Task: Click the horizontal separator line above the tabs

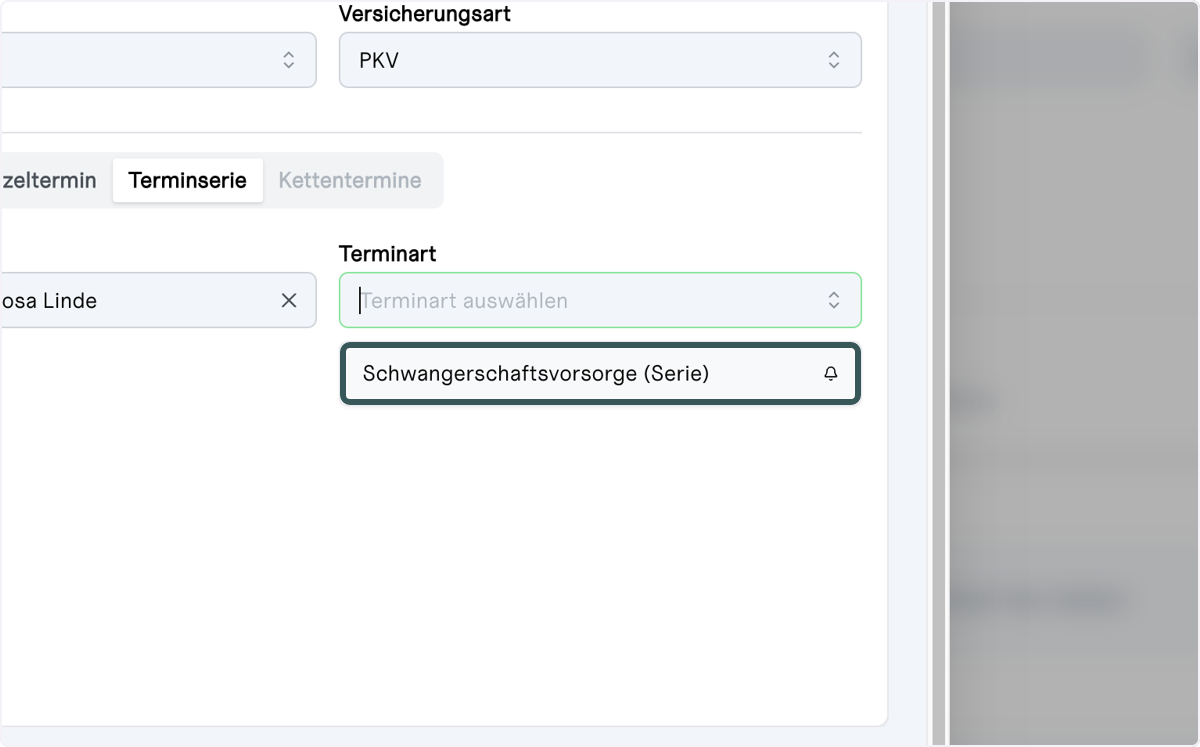Action: tap(431, 132)
